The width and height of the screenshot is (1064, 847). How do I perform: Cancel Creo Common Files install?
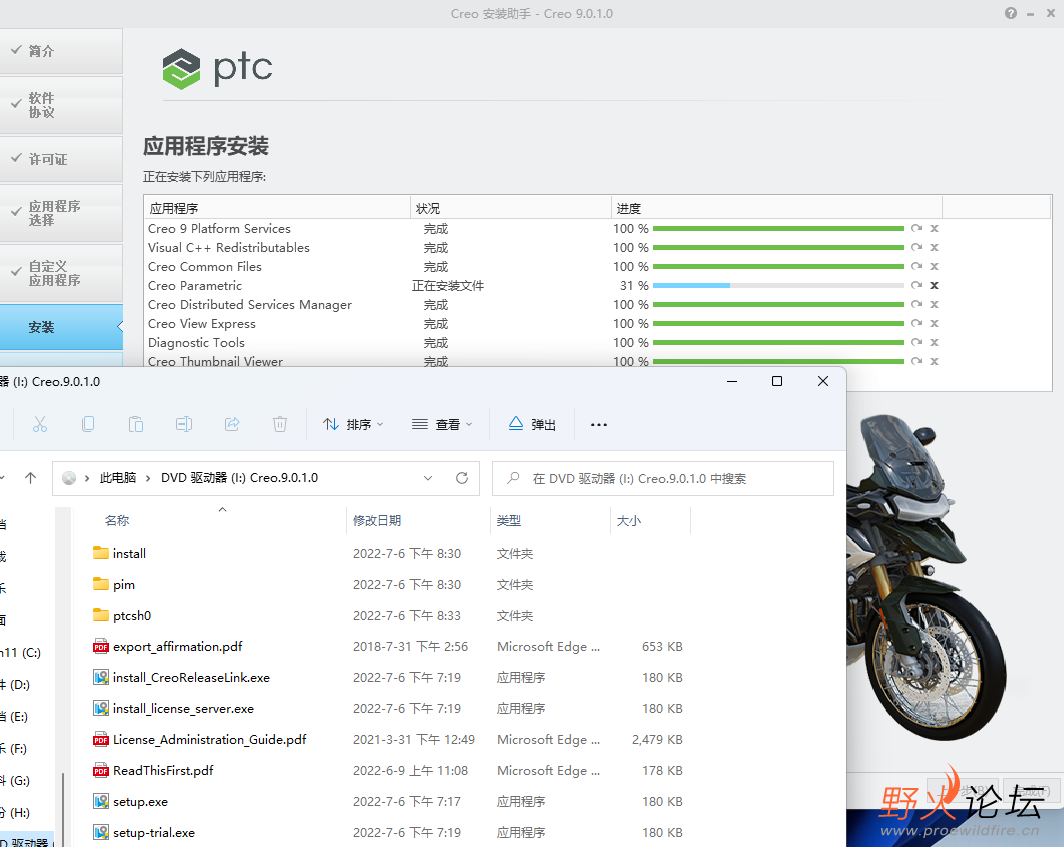coord(934,267)
